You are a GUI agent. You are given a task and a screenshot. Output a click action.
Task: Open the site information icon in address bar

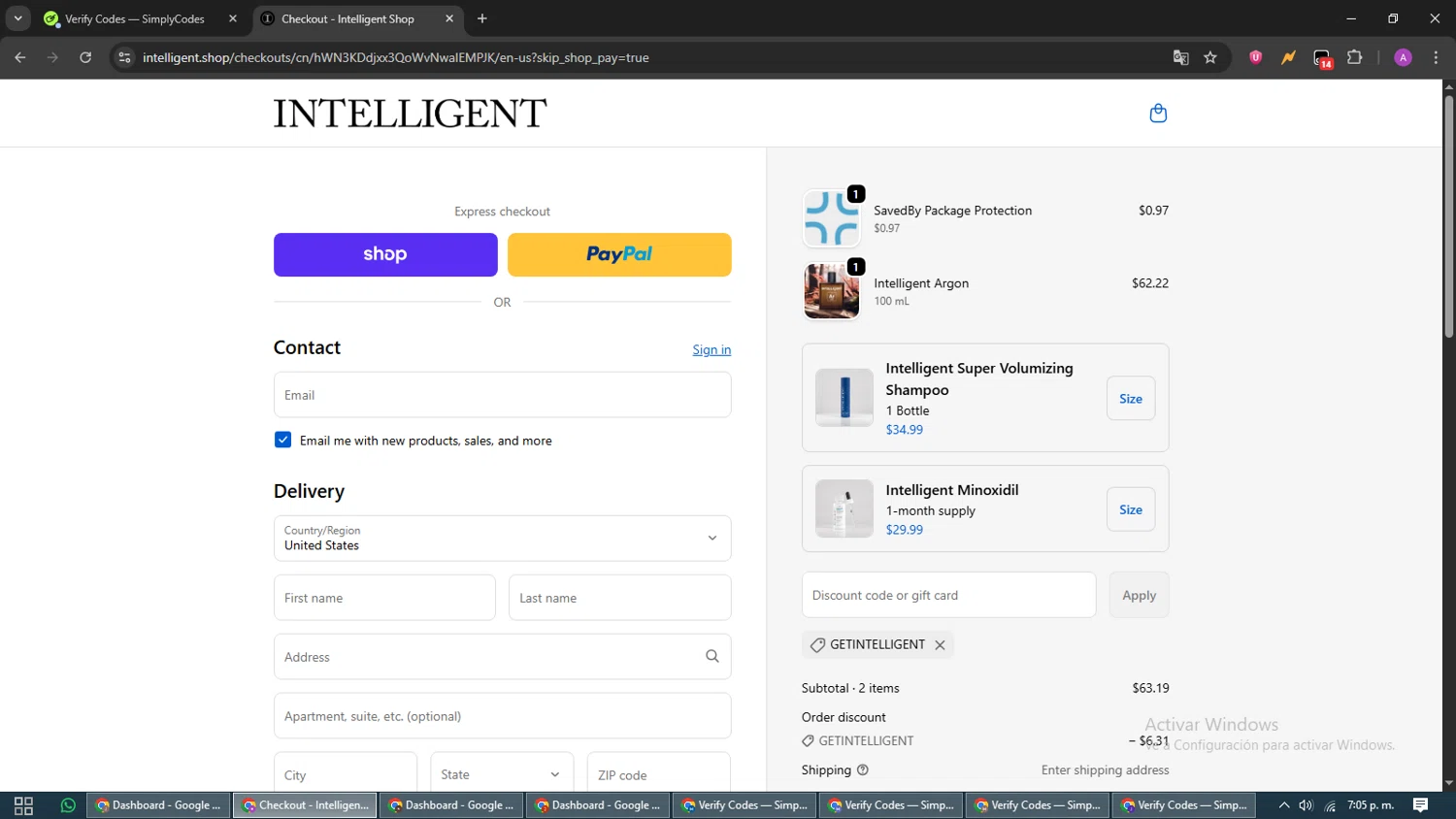coord(124,57)
